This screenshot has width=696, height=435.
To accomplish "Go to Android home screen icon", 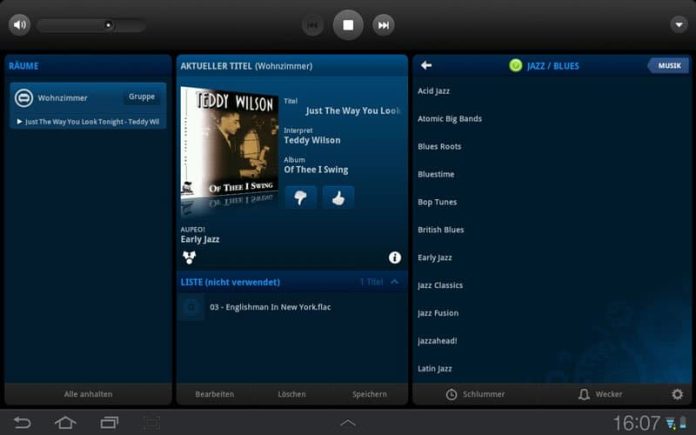I will (x=65, y=422).
